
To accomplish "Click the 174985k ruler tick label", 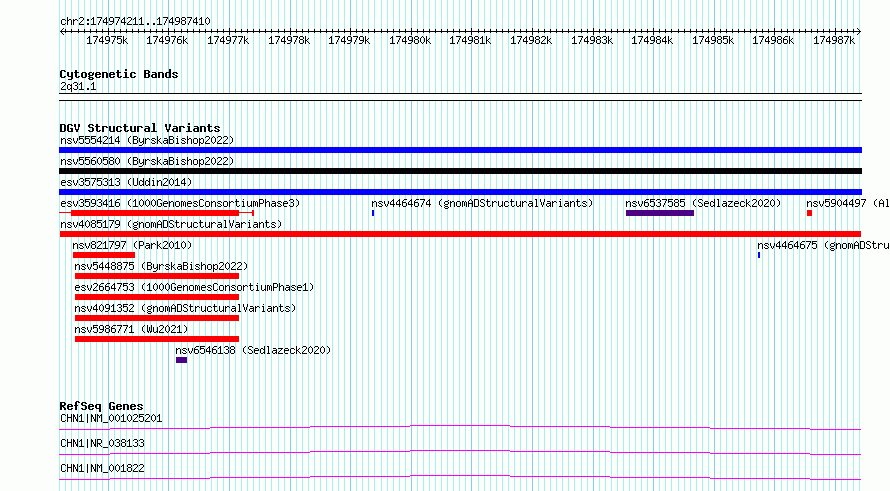I will point(713,40).
